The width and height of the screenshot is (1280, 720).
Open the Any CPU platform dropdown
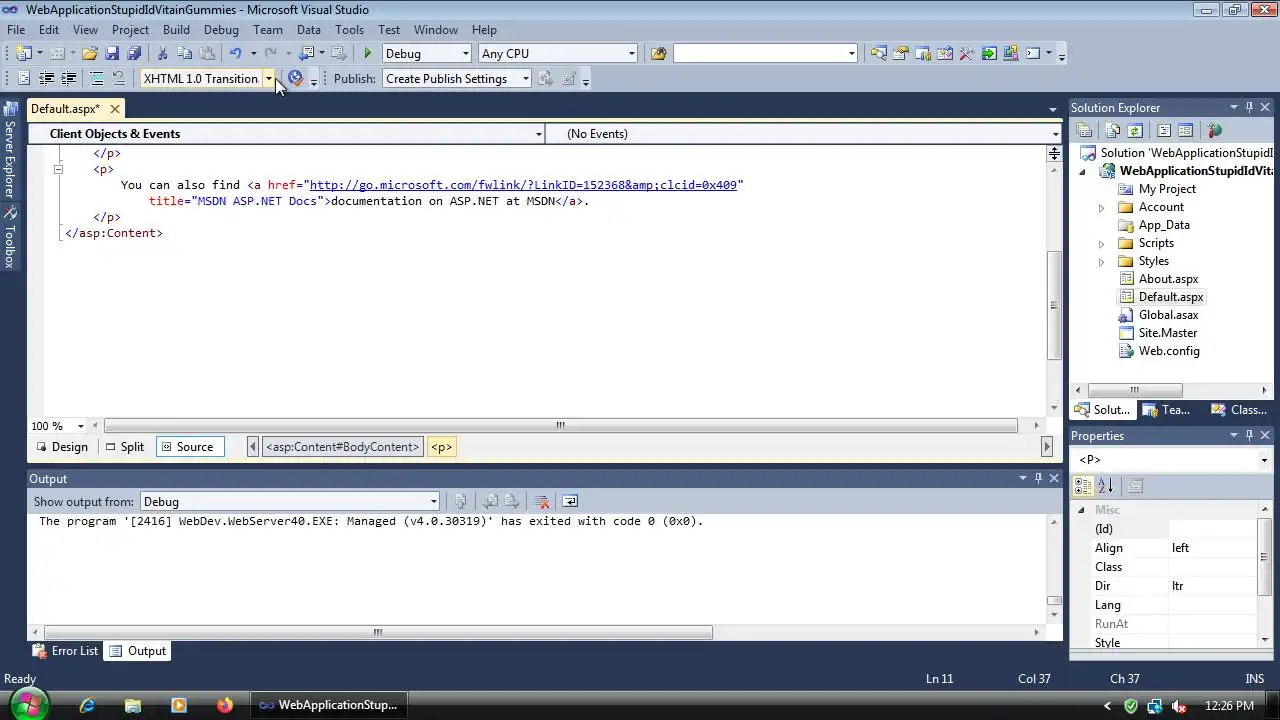click(631, 54)
